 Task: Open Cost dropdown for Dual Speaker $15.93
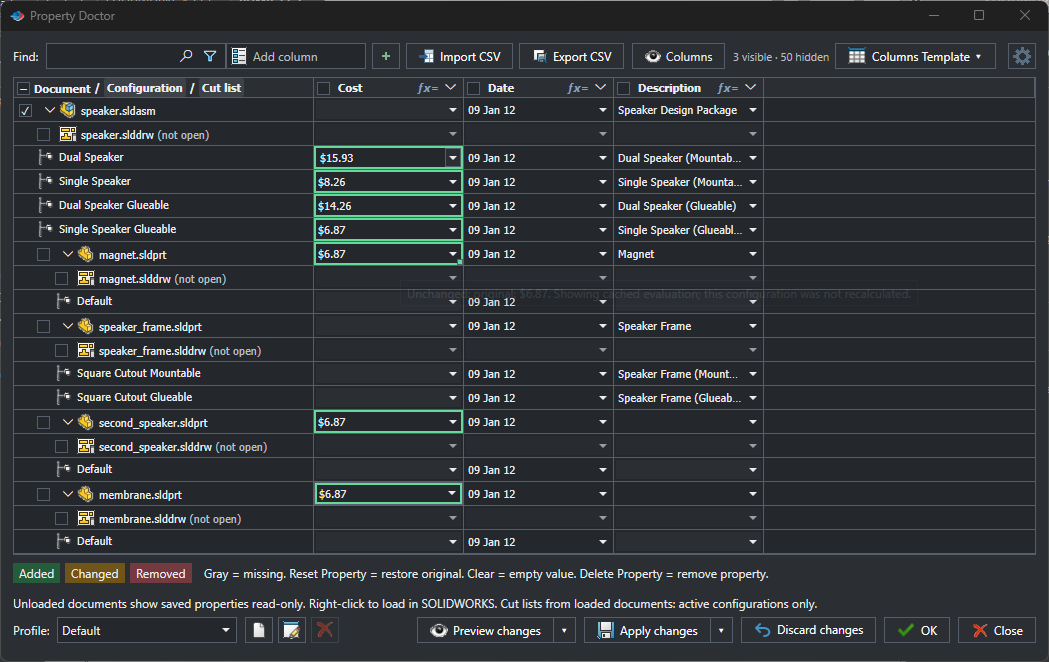coord(453,158)
